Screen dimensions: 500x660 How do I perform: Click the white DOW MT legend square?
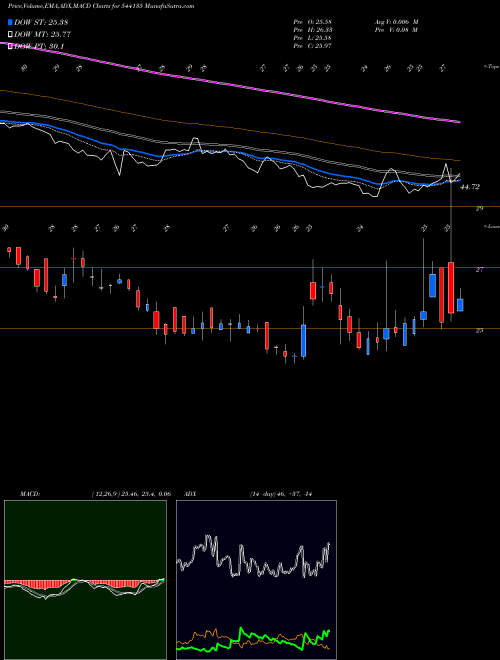pos(11,35)
